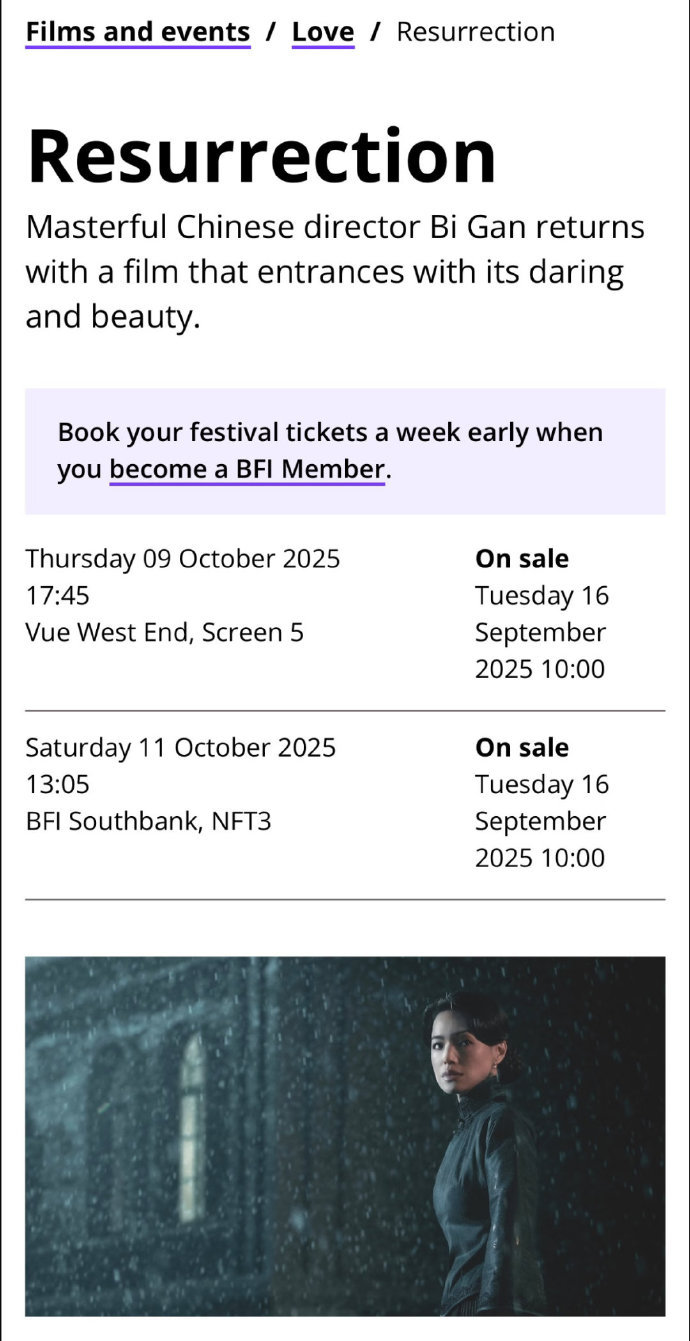
Task: Click the 13:05 screening time
Action: click(x=57, y=784)
